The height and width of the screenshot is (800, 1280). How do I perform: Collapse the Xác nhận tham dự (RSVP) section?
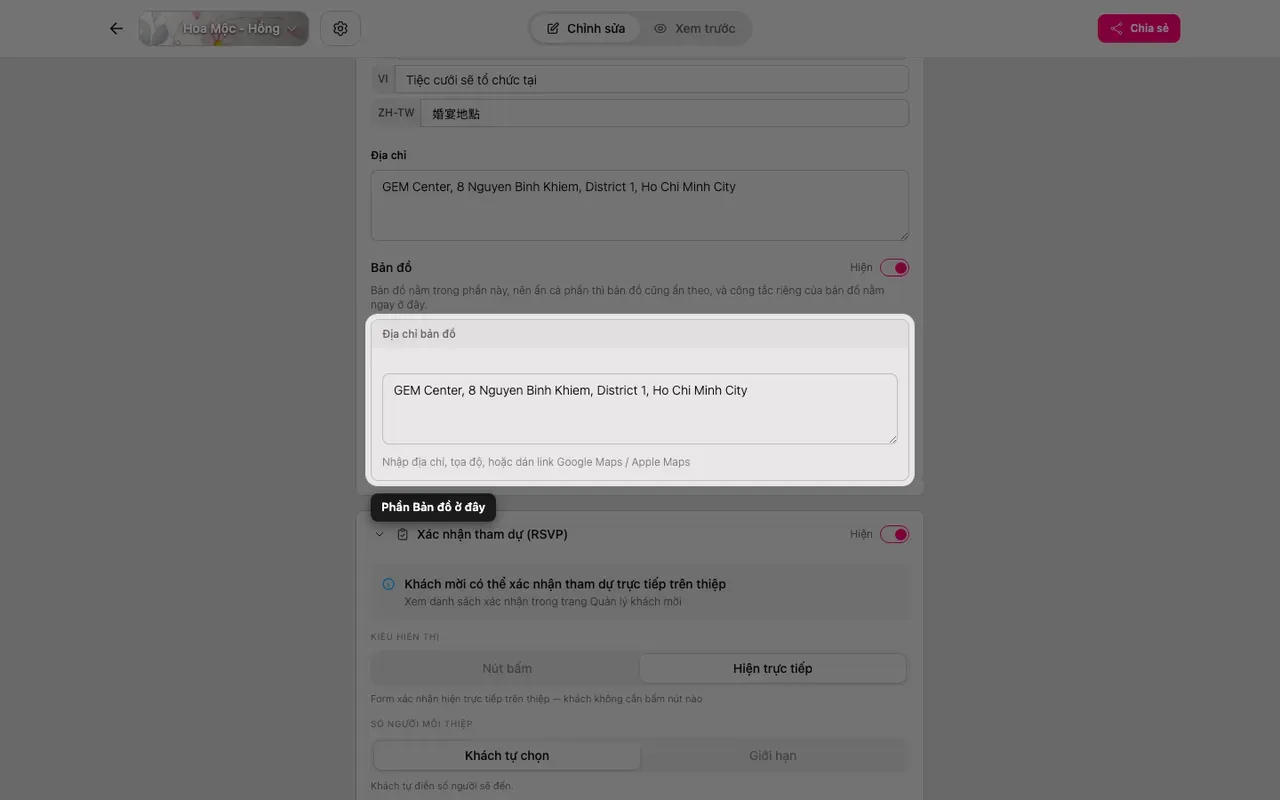(x=379, y=534)
